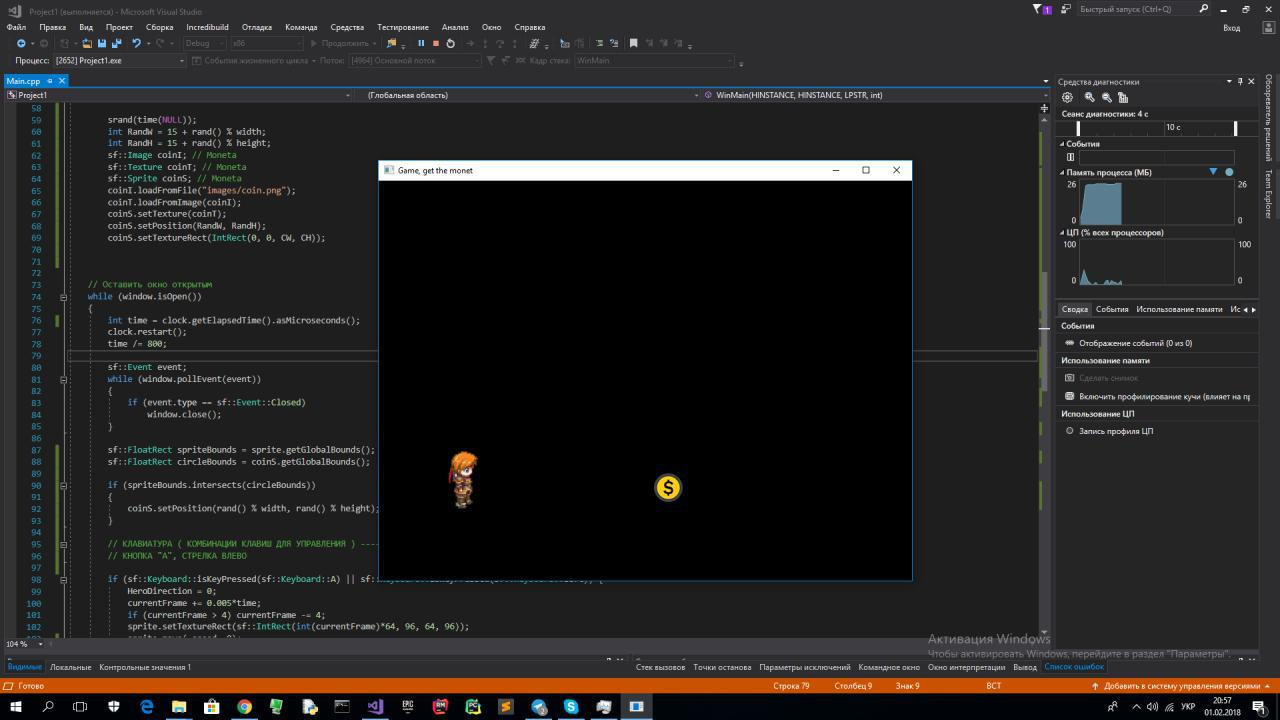Click the coin in the game window
This screenshot has height=720, width=1280.
pyautogui.click(x=668, y=488)
